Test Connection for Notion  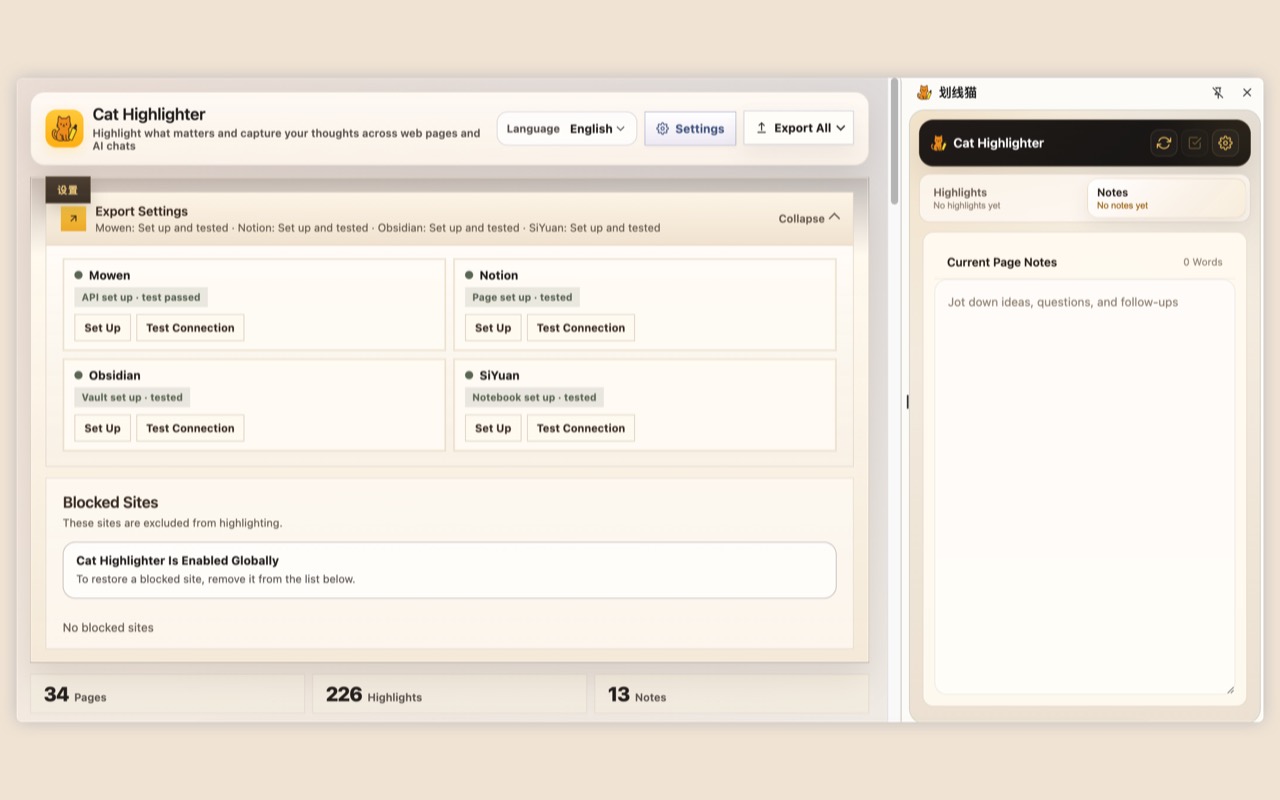(581, 328)
